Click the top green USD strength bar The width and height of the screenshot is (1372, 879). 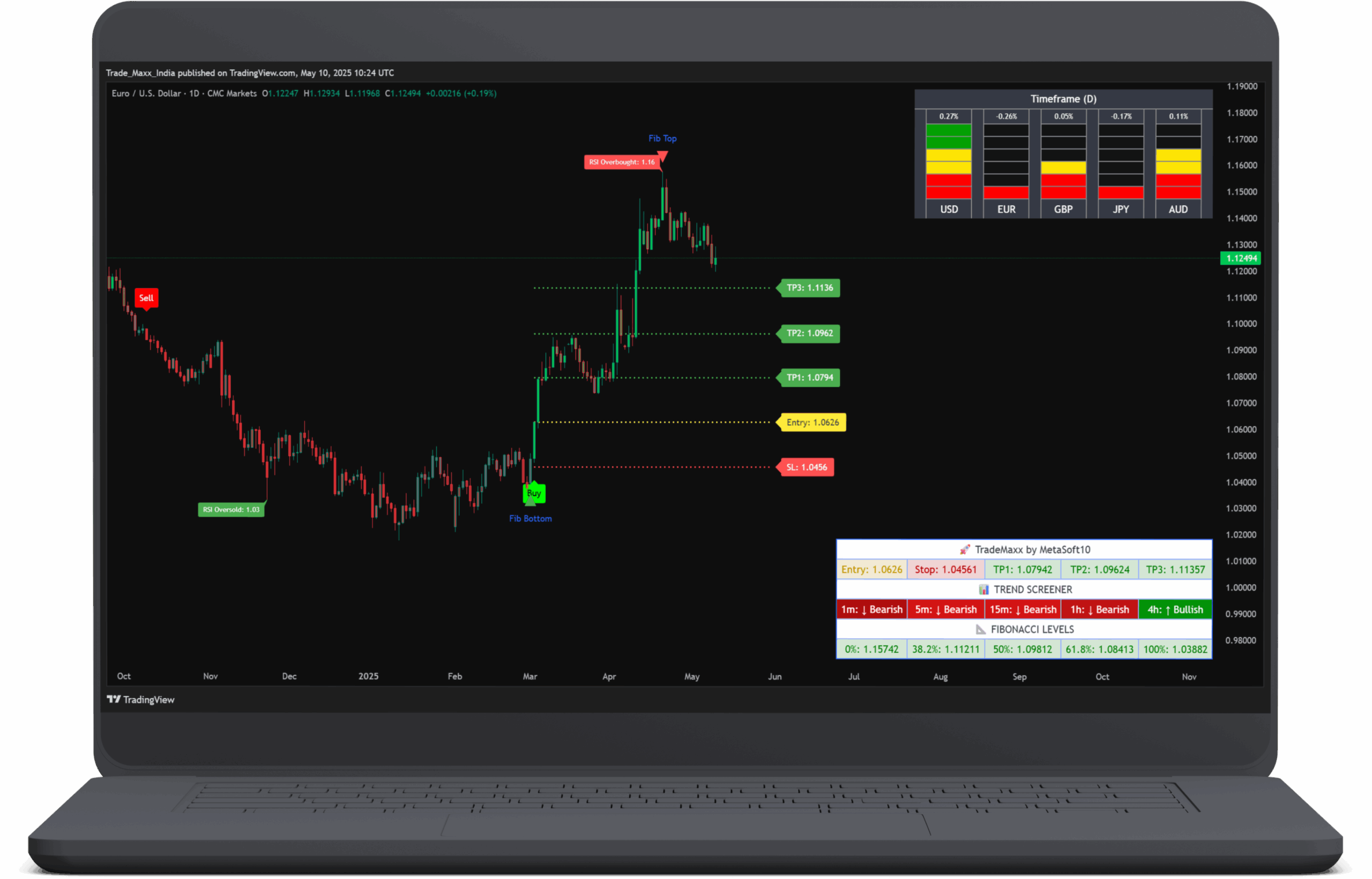click(x=949, y=130)
